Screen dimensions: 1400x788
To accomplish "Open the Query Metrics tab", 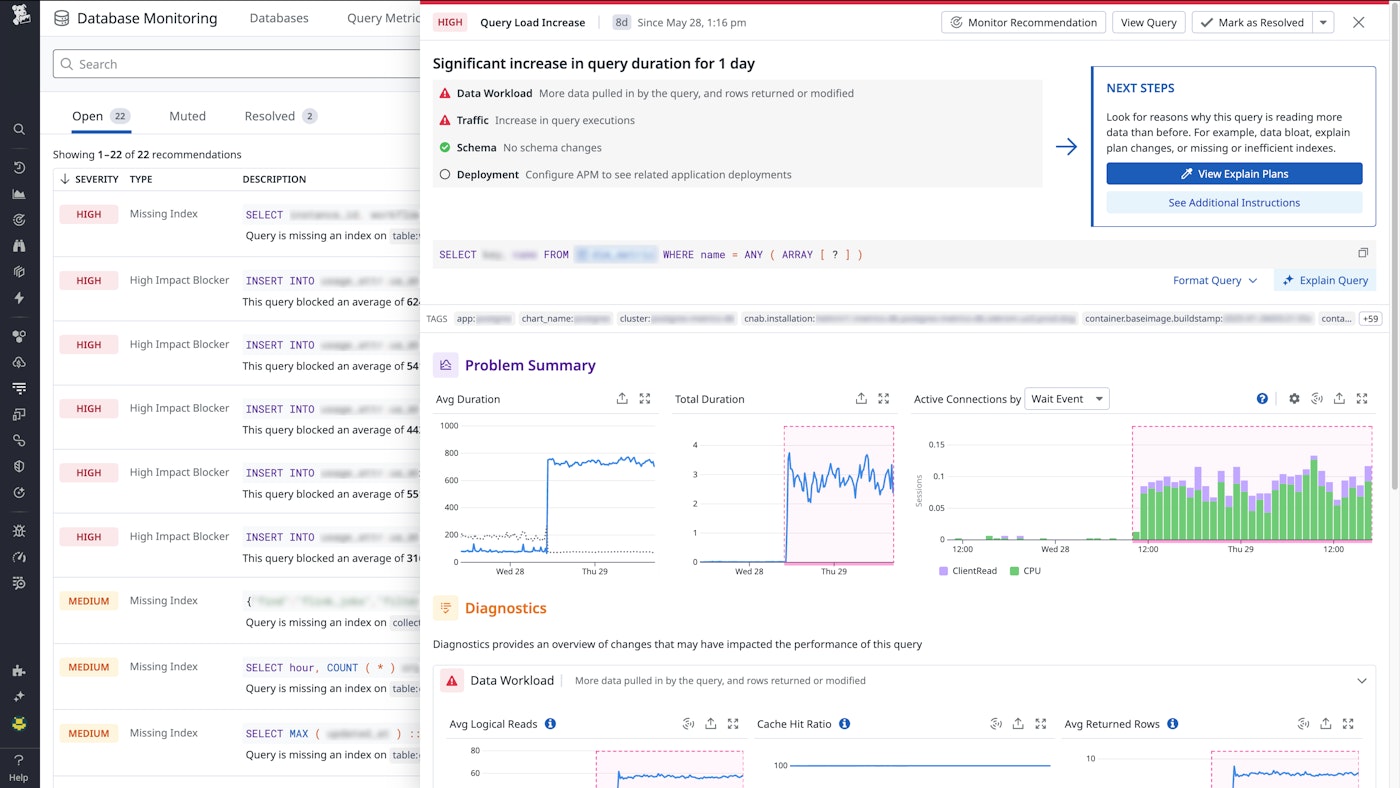I will click(x=383, y=18).
